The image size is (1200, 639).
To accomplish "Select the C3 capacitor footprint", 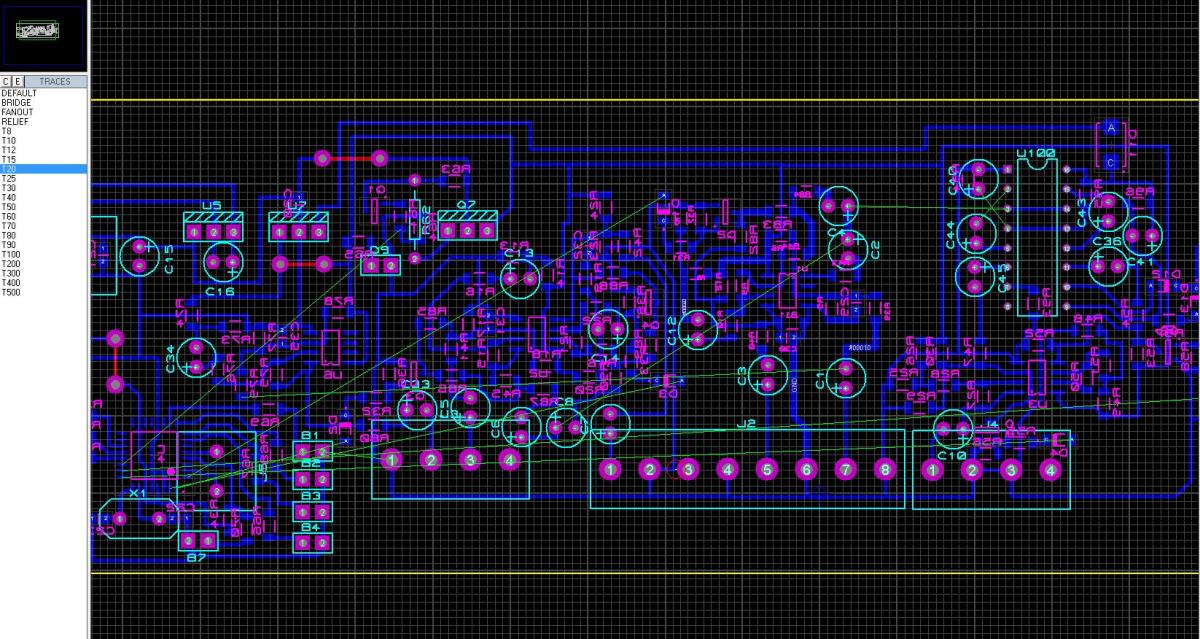I will coord(768,376).
